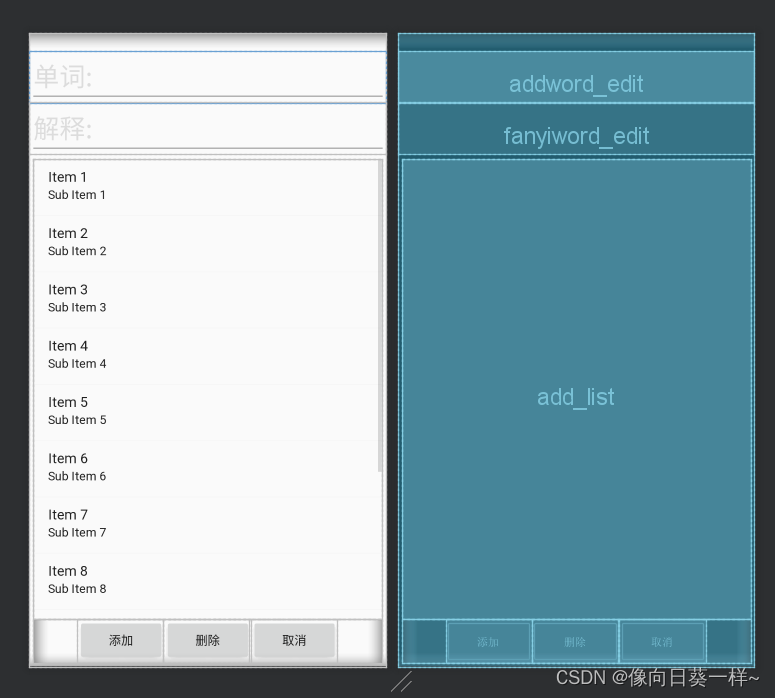
Task: Select fanyiword_edit in the blueprint view
Action: tap(576, 135)
